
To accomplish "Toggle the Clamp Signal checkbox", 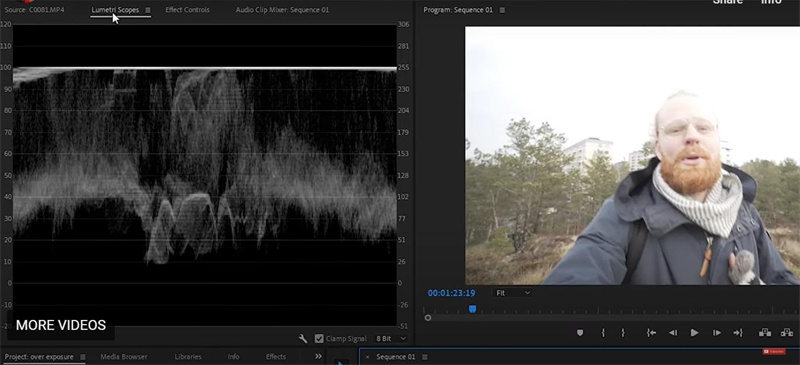I will pyautogui.click(x=319, y=338).
